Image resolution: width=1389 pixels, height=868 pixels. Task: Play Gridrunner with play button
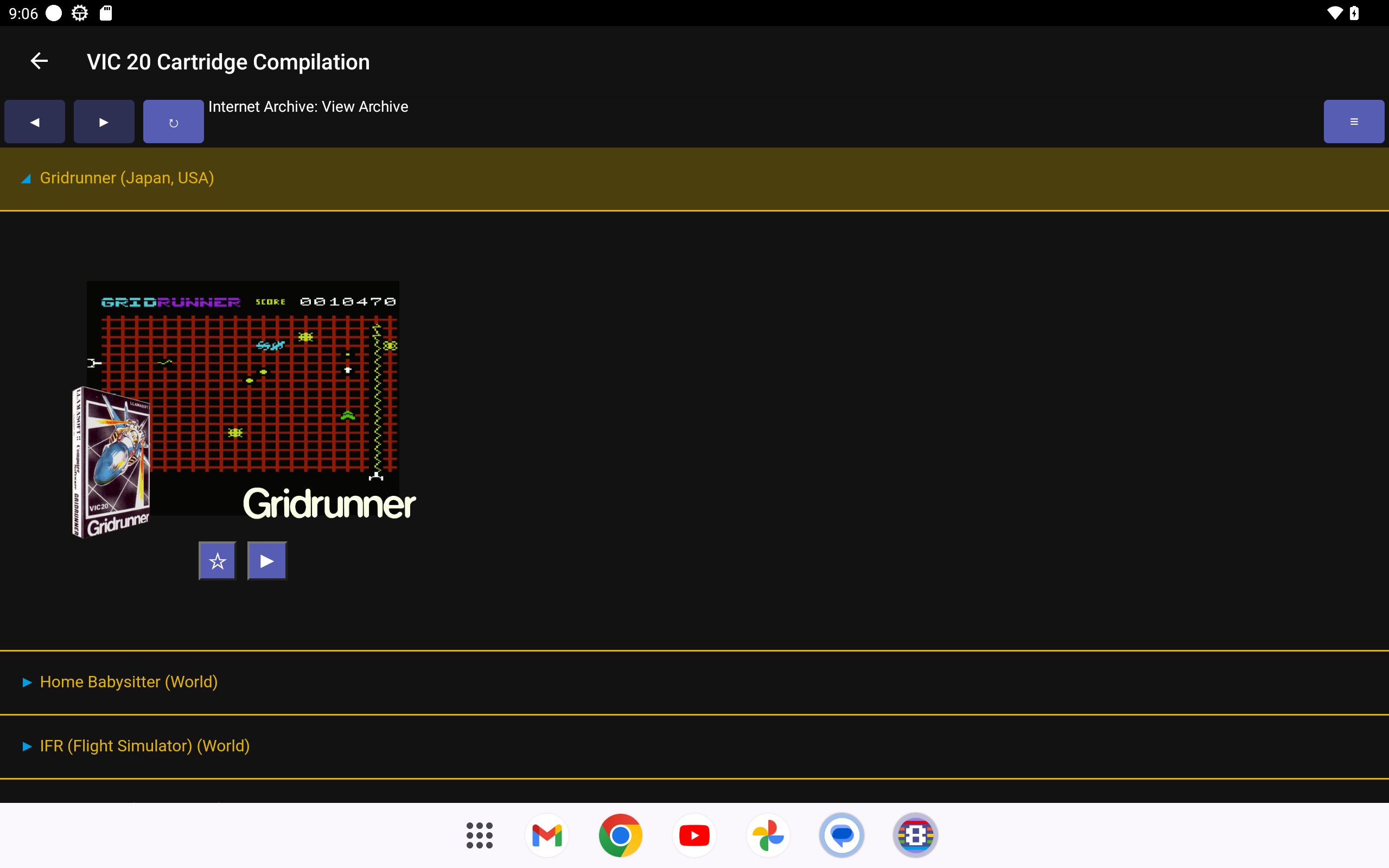267,561
